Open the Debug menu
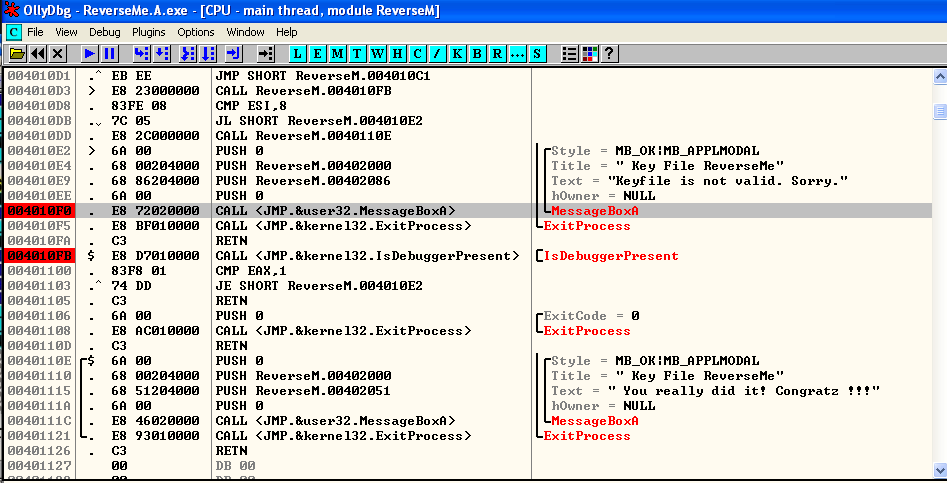947x483 pixels. pos(104,32)
